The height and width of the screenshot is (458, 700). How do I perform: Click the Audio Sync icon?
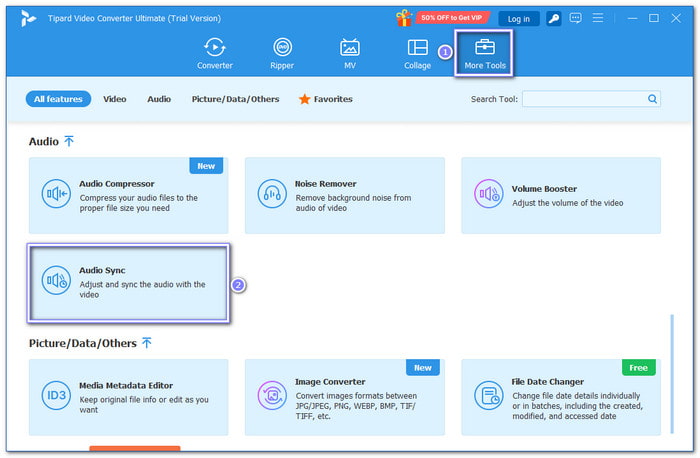pos(56,280)
